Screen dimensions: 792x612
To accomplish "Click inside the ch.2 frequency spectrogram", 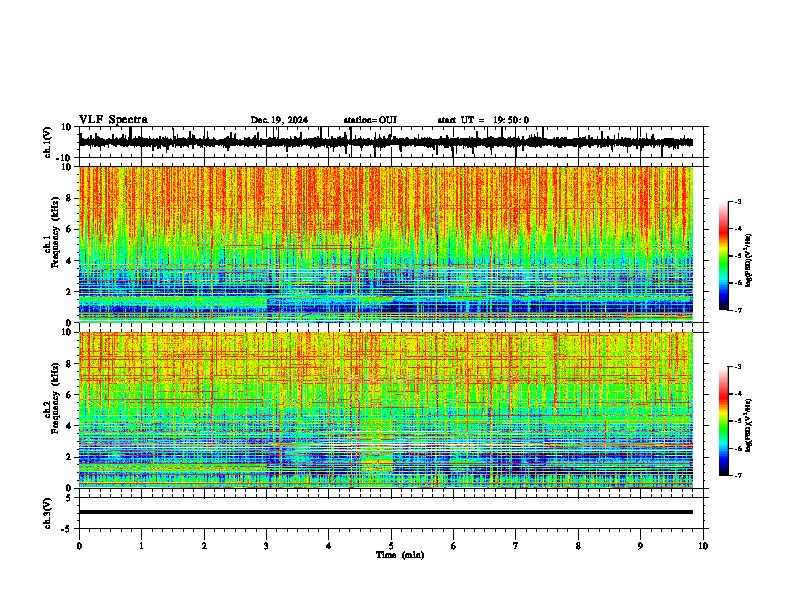I will (385, 410).
